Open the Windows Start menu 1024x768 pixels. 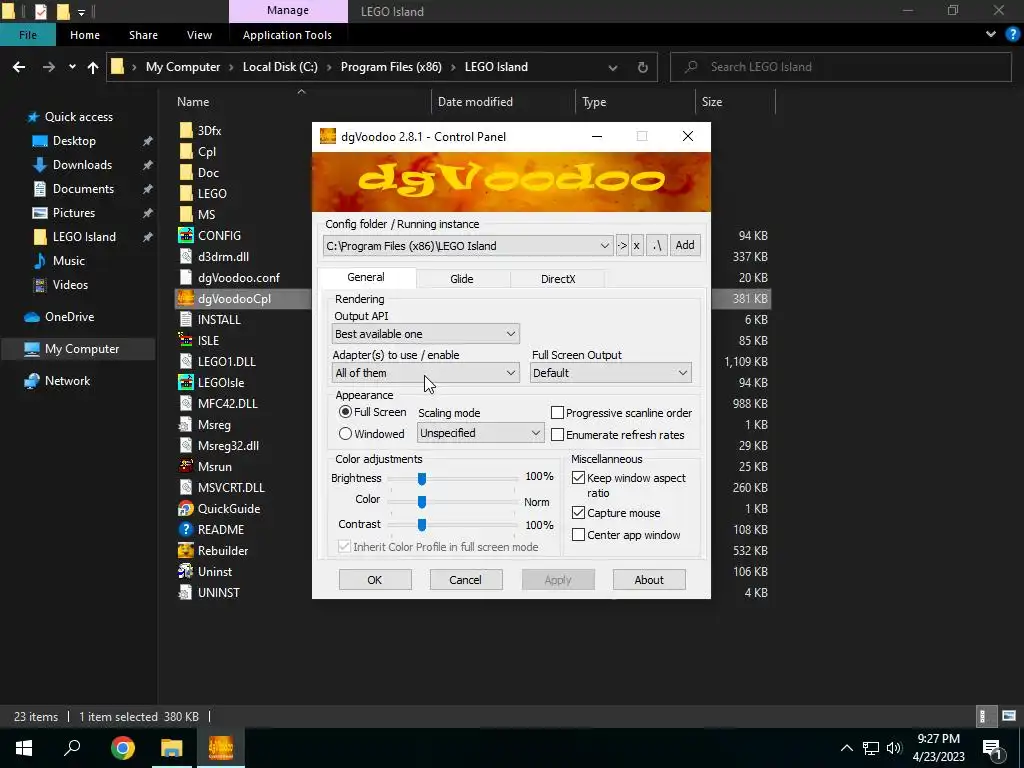[x=24, y=748]
